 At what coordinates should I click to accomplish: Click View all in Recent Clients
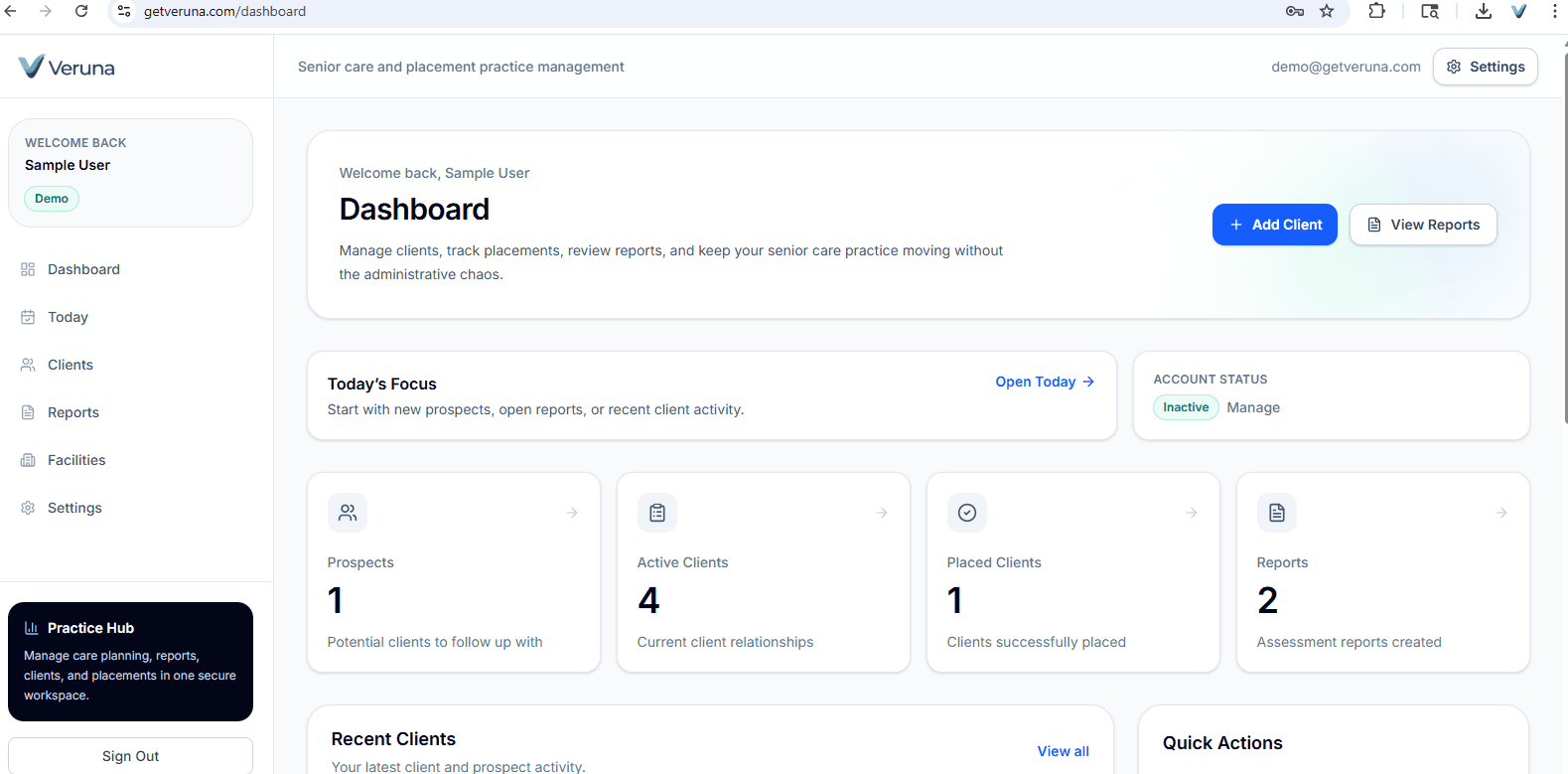[x=1063, y=751]
